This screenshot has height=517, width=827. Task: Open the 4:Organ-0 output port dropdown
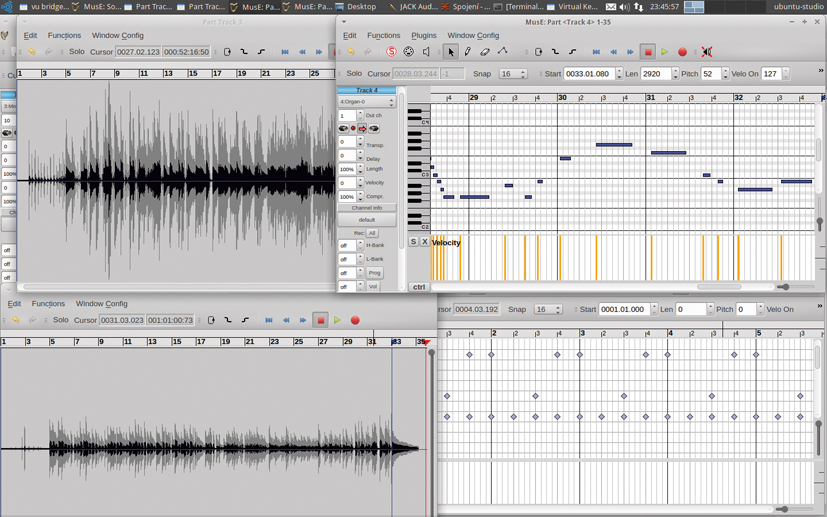367,102
